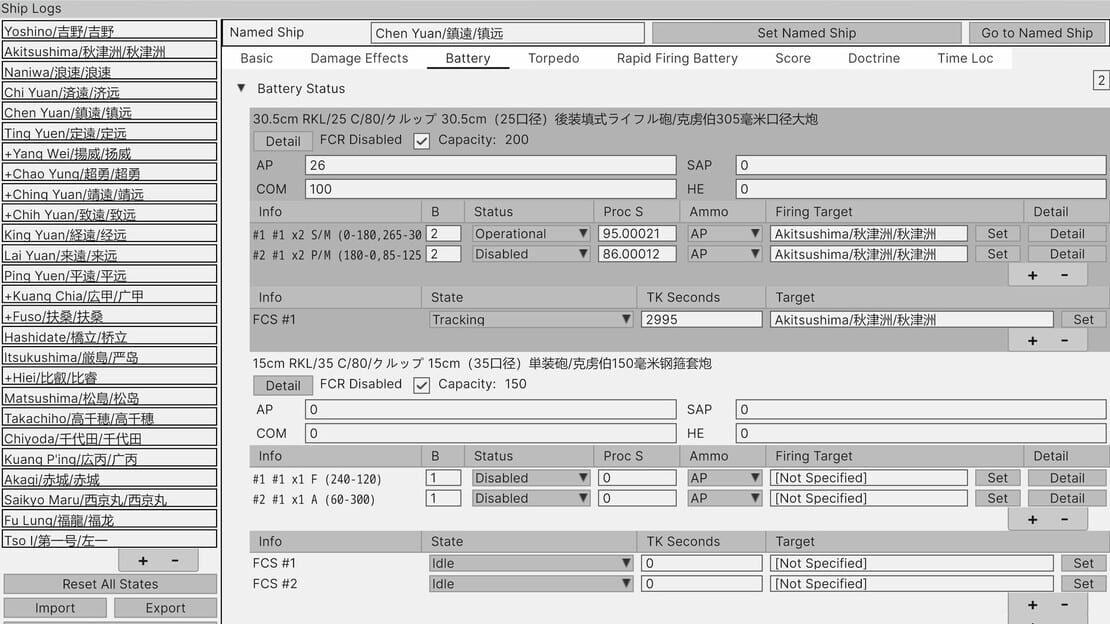Switch to the Torpedo tab

click(554, 58)
